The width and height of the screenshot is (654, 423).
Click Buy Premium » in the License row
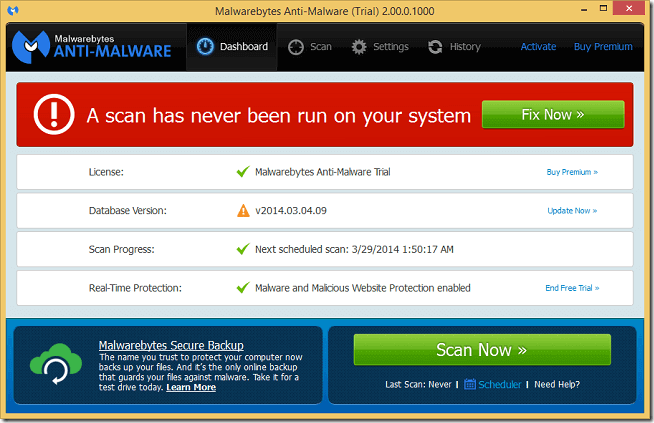[572, 172]
